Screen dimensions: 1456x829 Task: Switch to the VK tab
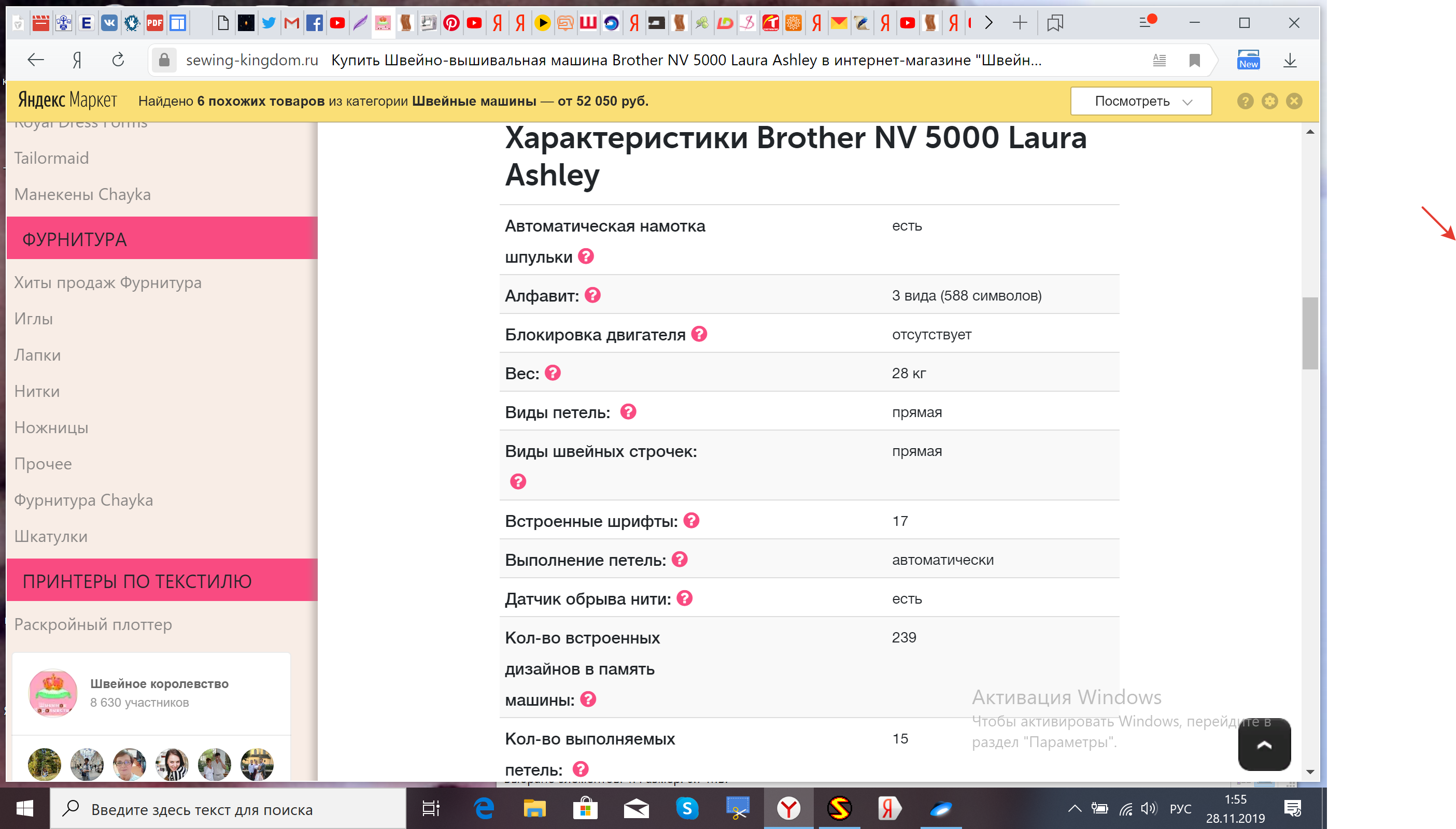[x=109, y=23]
